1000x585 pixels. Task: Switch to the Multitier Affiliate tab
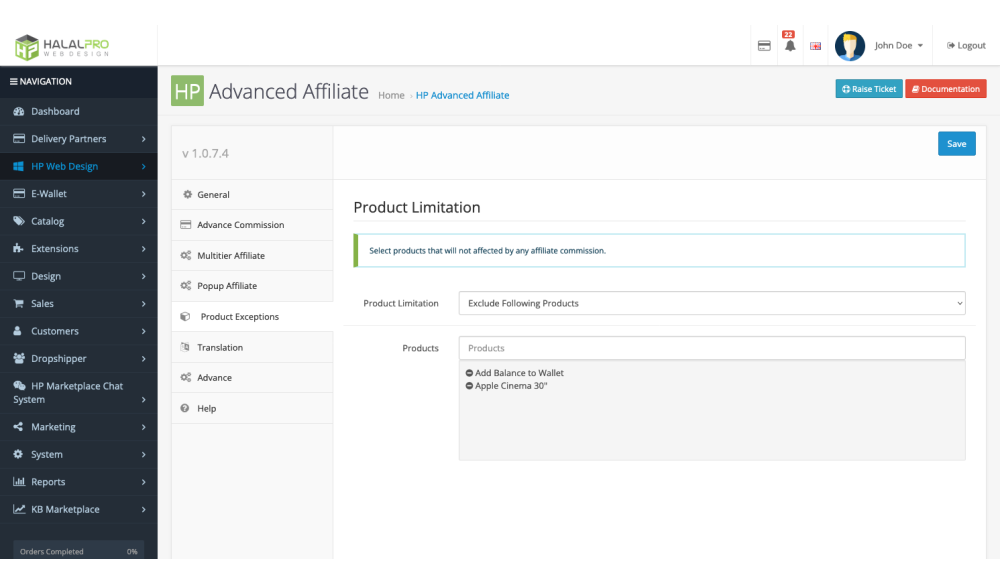tap(231, 256)
